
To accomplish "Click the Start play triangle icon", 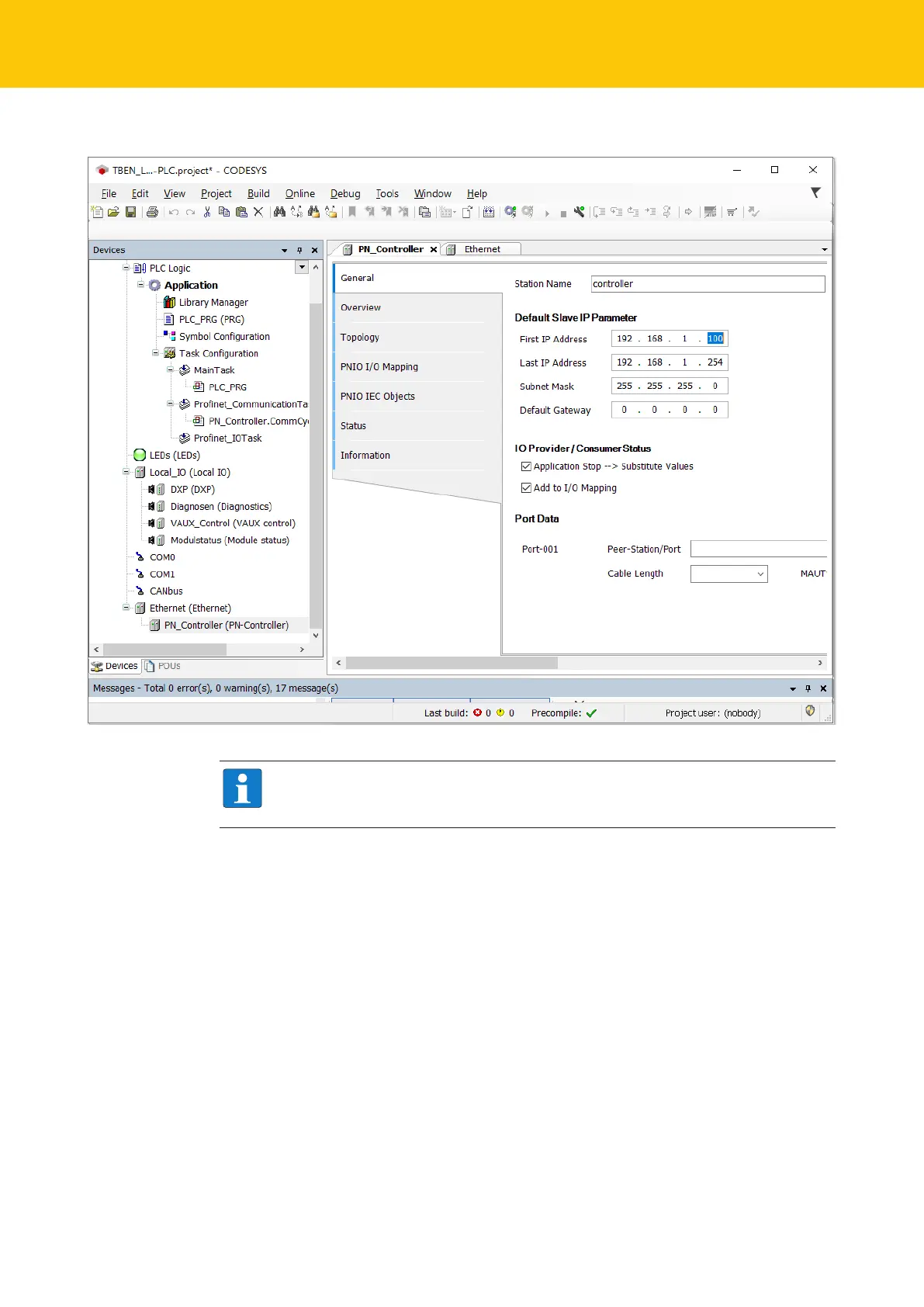I will [547, 213].
